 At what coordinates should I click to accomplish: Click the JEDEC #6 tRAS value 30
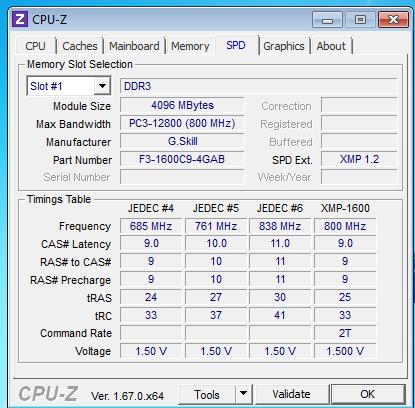click(x=280, y=297)
